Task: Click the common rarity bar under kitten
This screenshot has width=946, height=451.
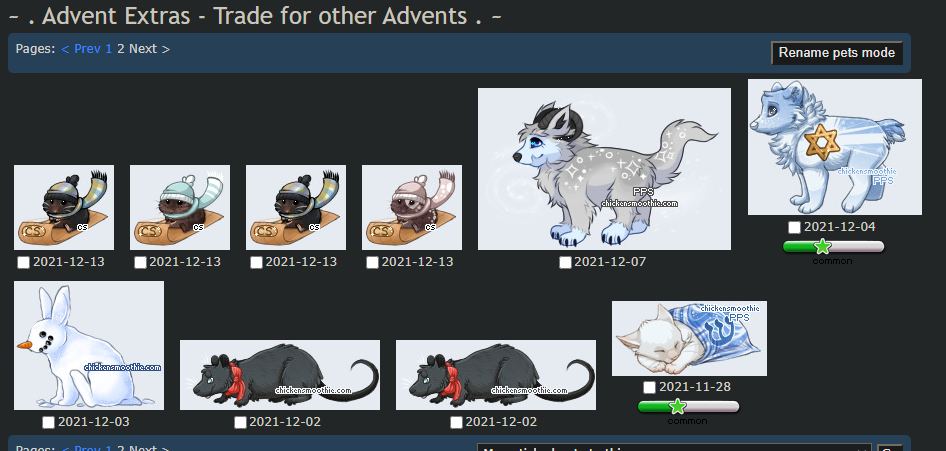Action: 688,406
